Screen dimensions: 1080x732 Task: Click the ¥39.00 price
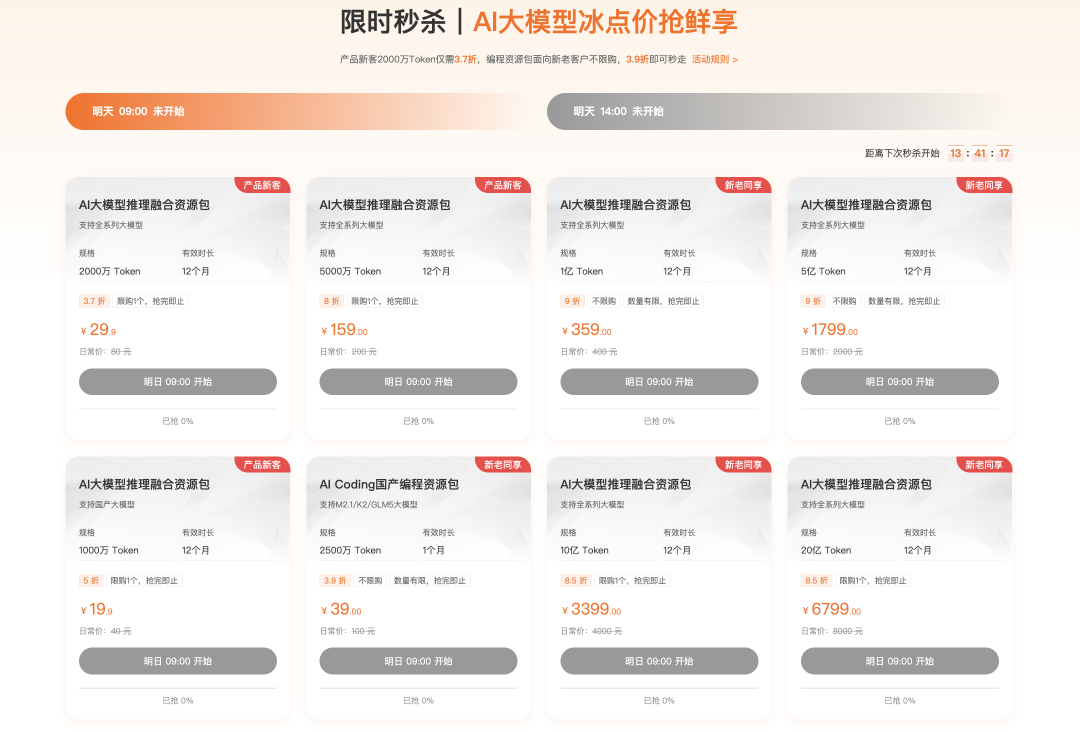pyautogui.click(x=342, y=609)
